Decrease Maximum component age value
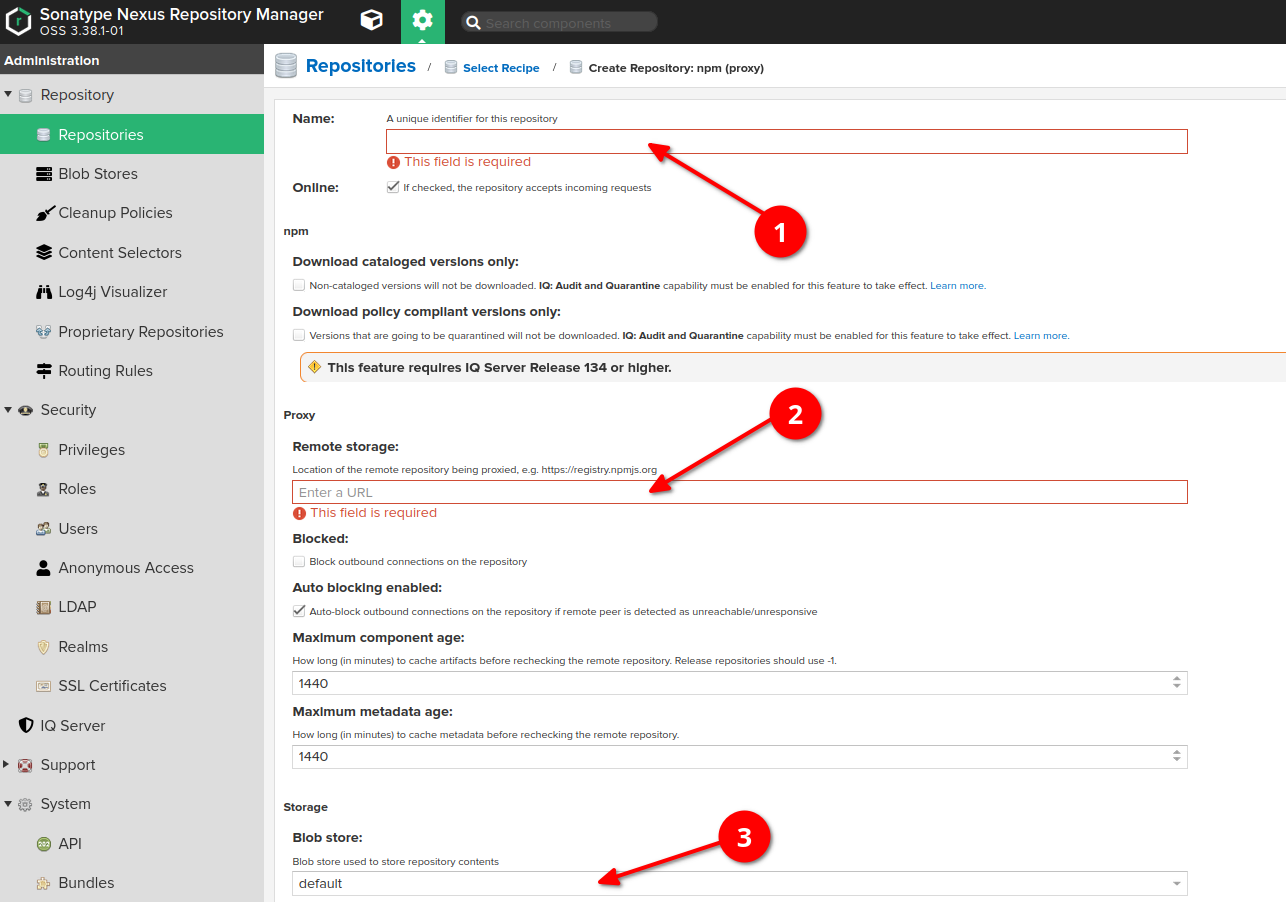The image size is (1286, 902). point(1177,688)
